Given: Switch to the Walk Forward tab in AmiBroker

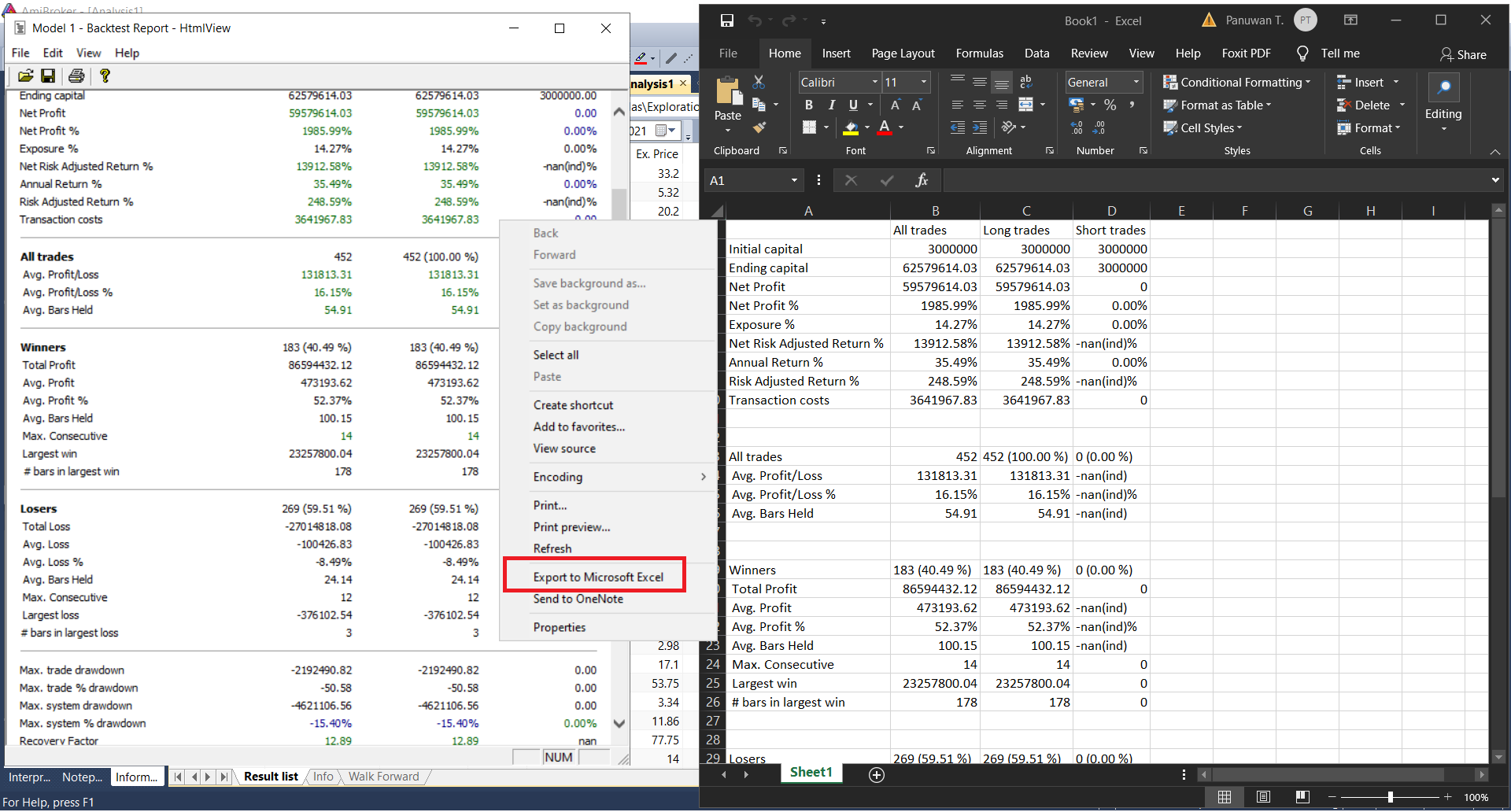Looking at the screenshot, I should (x=384, y=777).
